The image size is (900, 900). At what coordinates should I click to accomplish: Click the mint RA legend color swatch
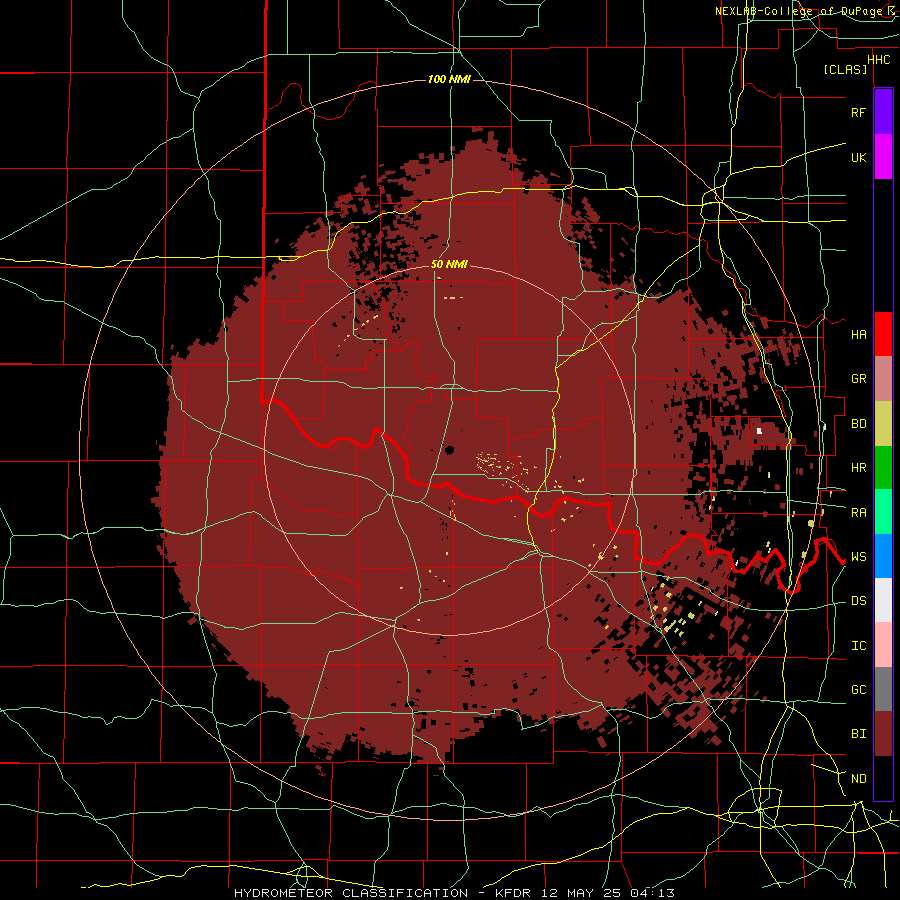[883, 512]
